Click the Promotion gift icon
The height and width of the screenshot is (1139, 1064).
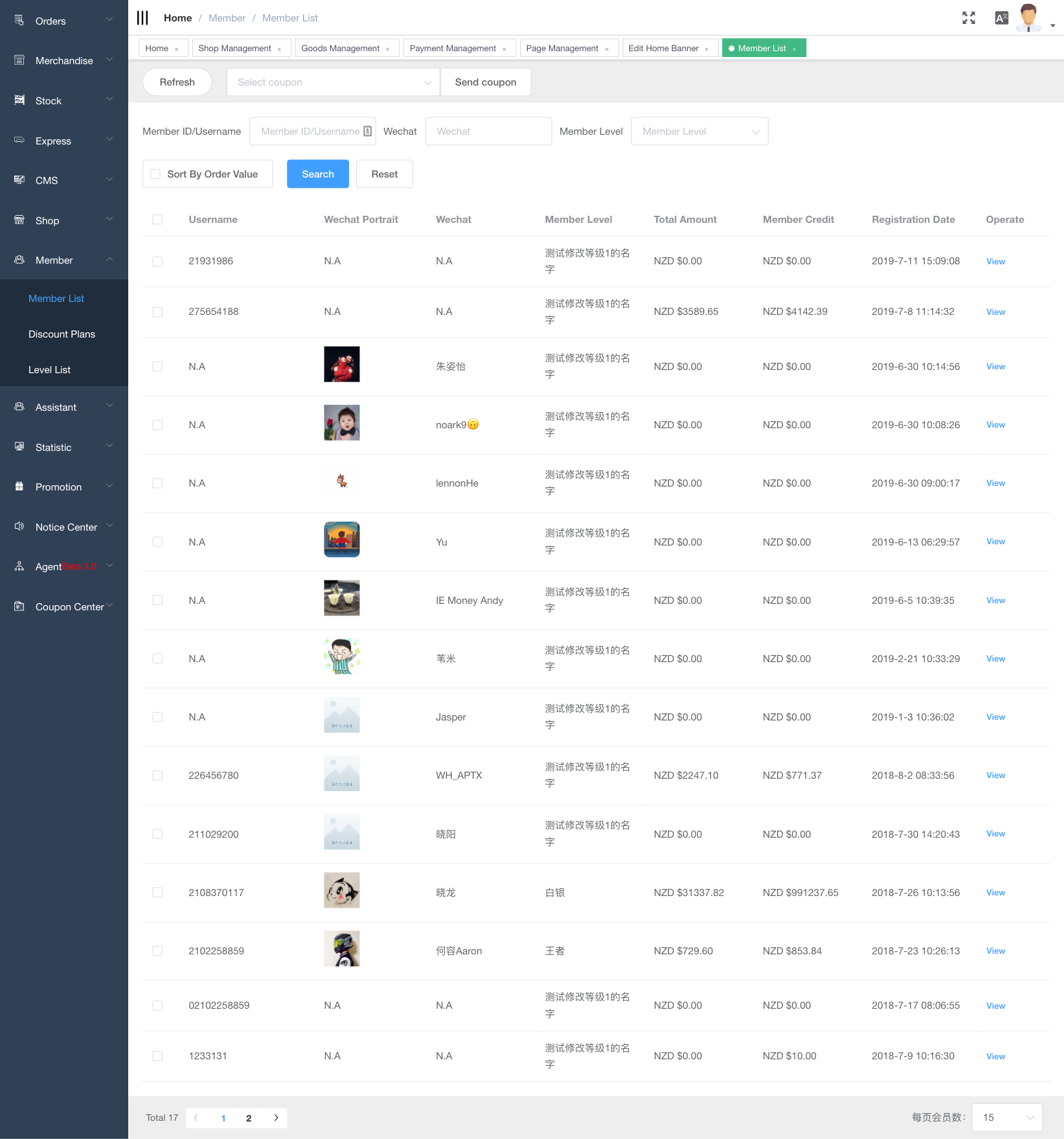pos(19,487)
